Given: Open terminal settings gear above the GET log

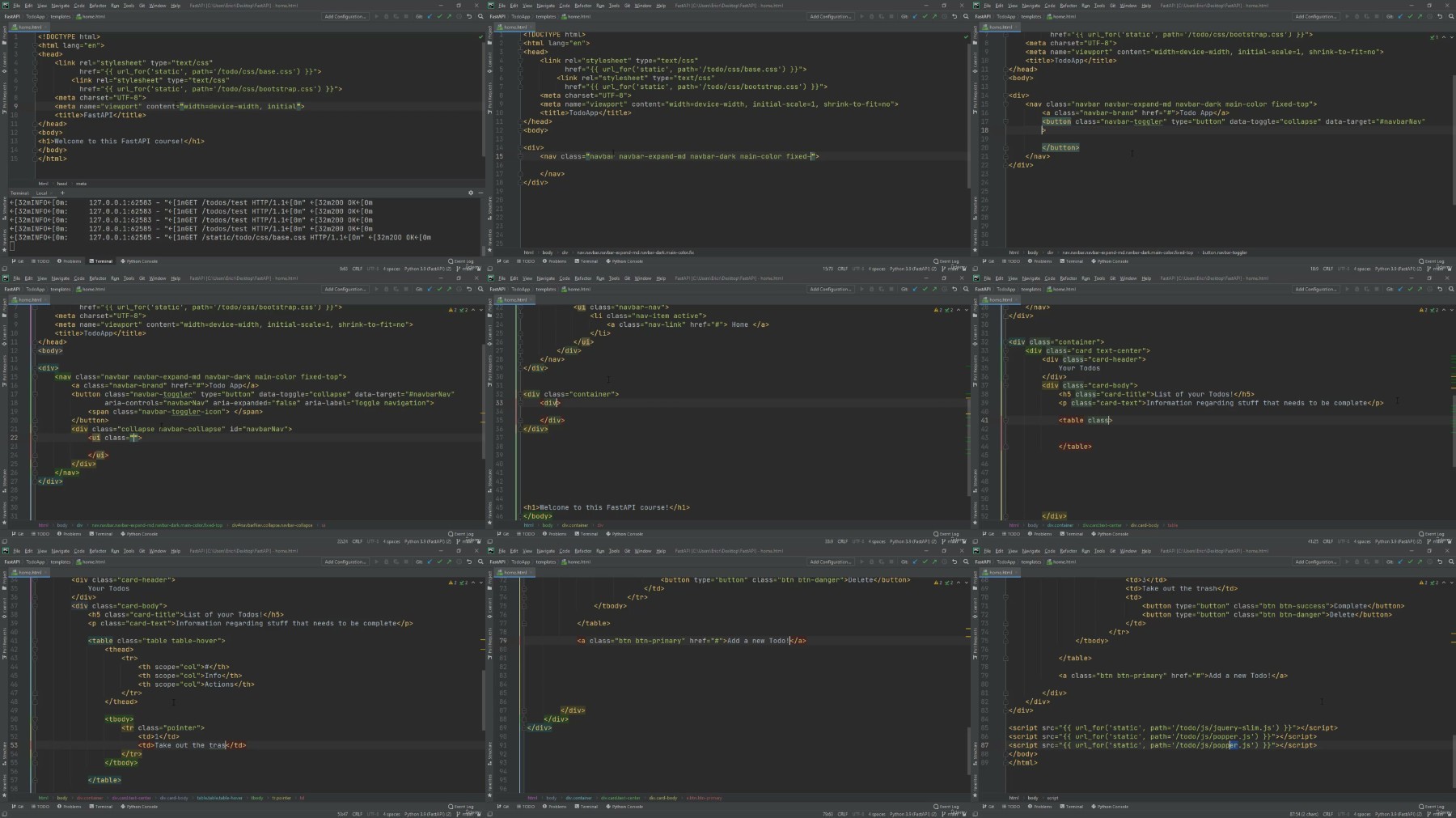Looking at the screenshot, I should tap(471, 193).
